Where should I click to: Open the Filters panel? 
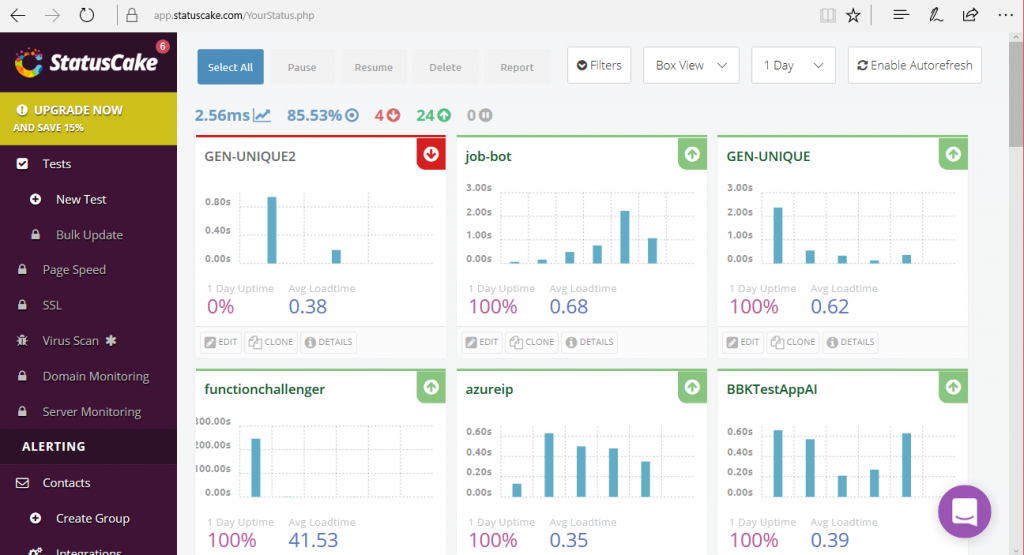pos(599,65)
